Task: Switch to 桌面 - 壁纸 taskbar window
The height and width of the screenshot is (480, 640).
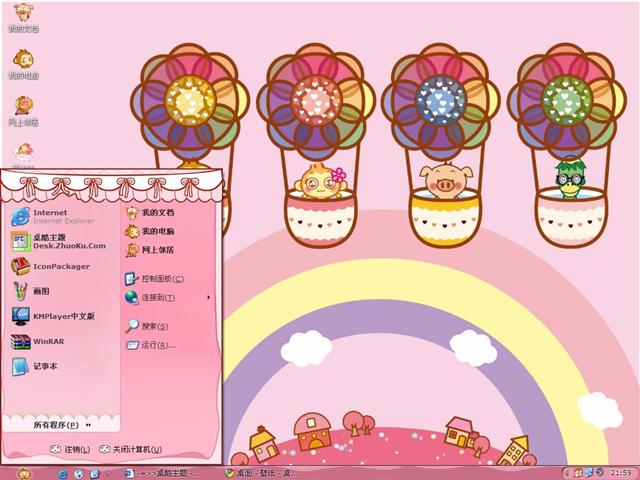Action: point(262,473)
